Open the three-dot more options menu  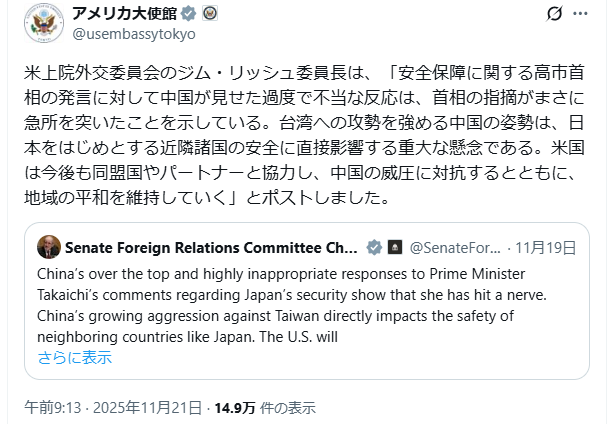[x=583, y=14]
